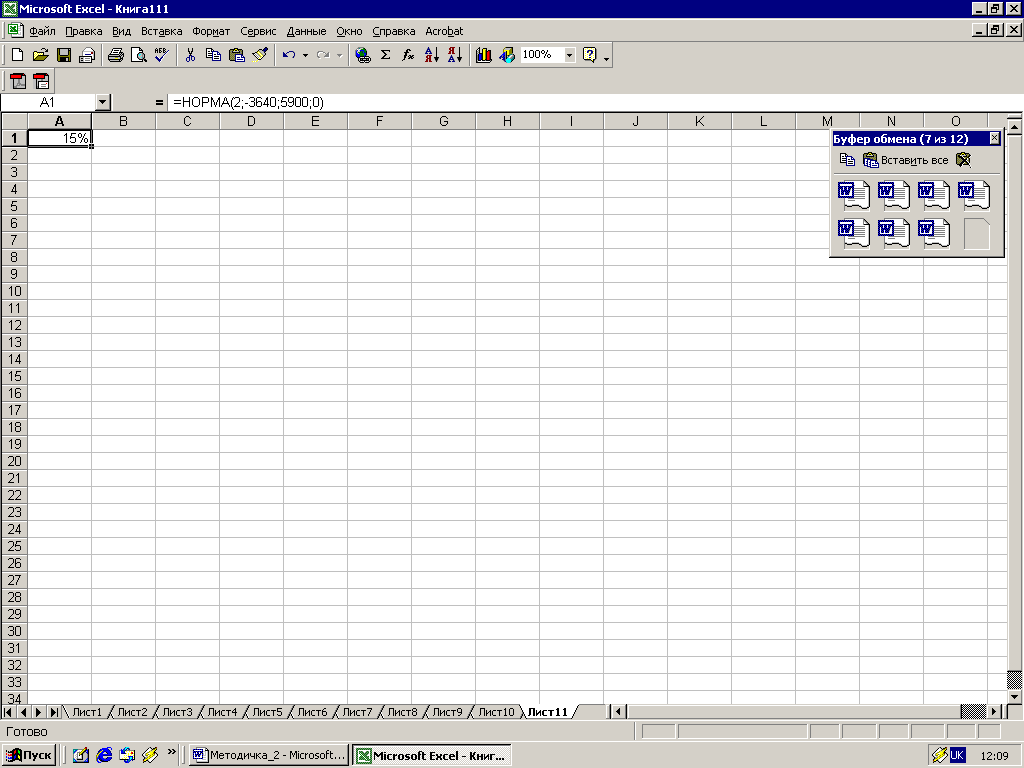Click the first Acrobat PDF toolbar icon
This screenshot has height=768, width=1024.
pos(18,81)
